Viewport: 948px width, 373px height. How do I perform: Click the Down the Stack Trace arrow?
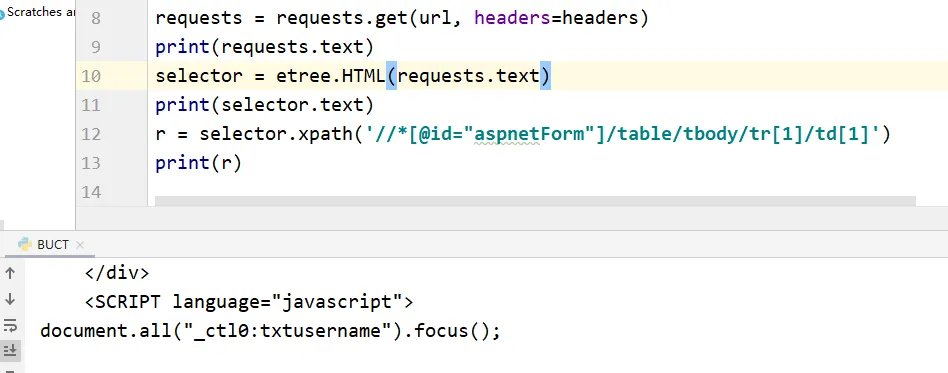[10, 299]
